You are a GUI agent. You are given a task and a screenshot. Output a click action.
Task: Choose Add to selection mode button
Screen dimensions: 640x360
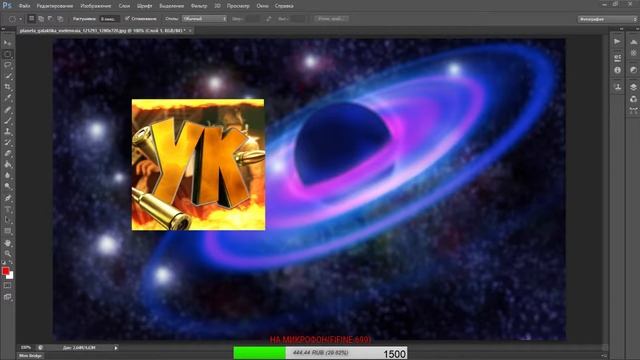click(41, 19)
